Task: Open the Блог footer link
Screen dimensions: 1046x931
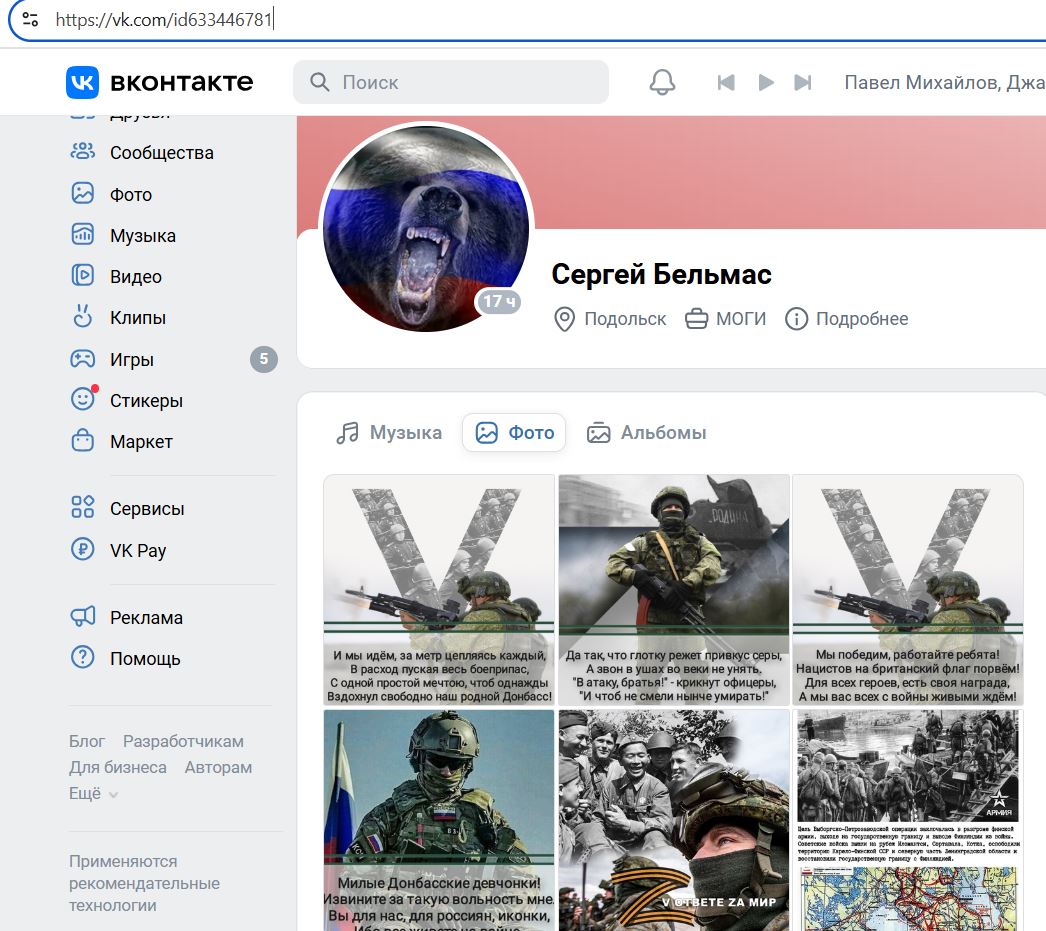Action: (87, 741)
